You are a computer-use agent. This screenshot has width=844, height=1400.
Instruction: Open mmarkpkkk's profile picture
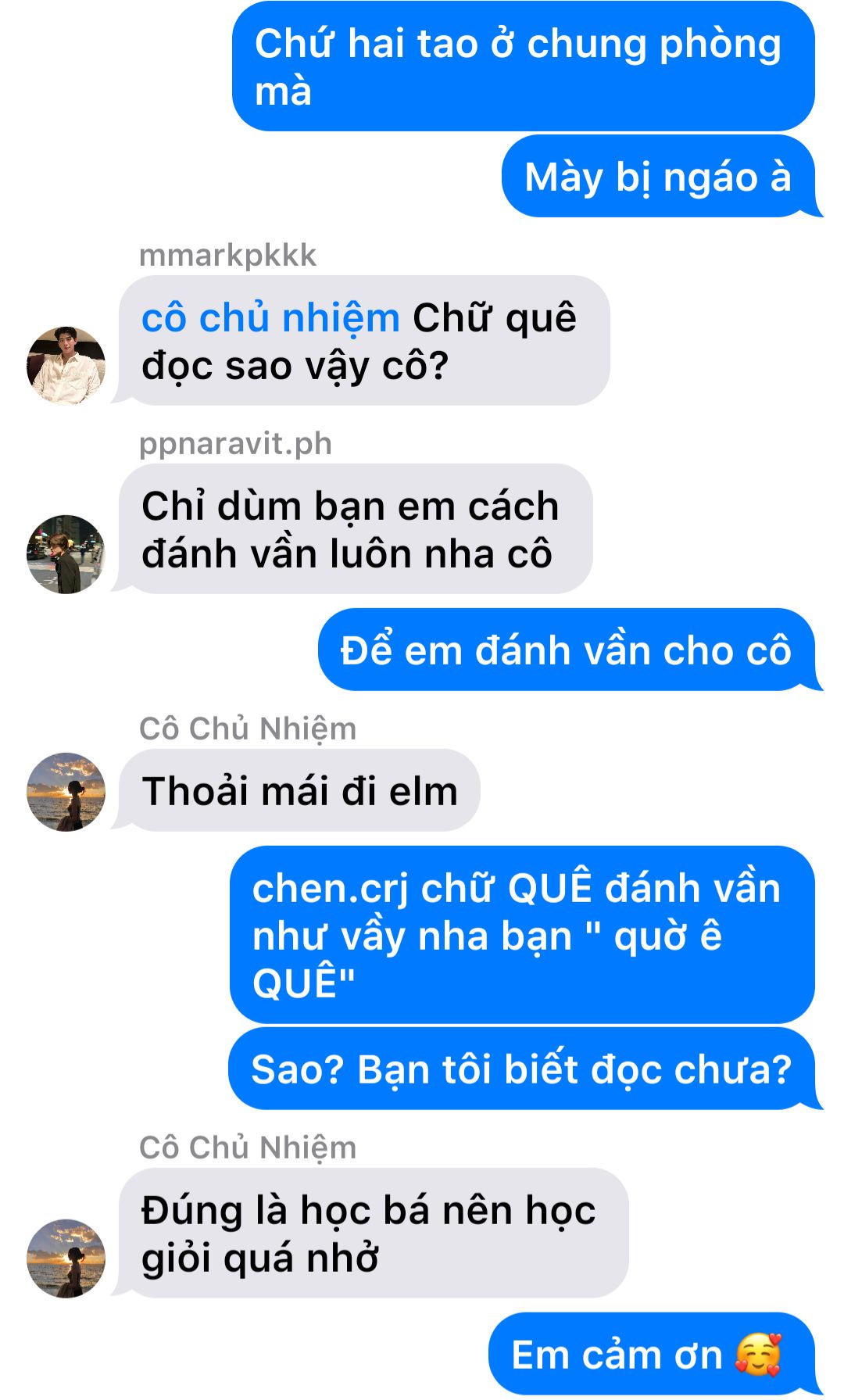coord(66,365)
